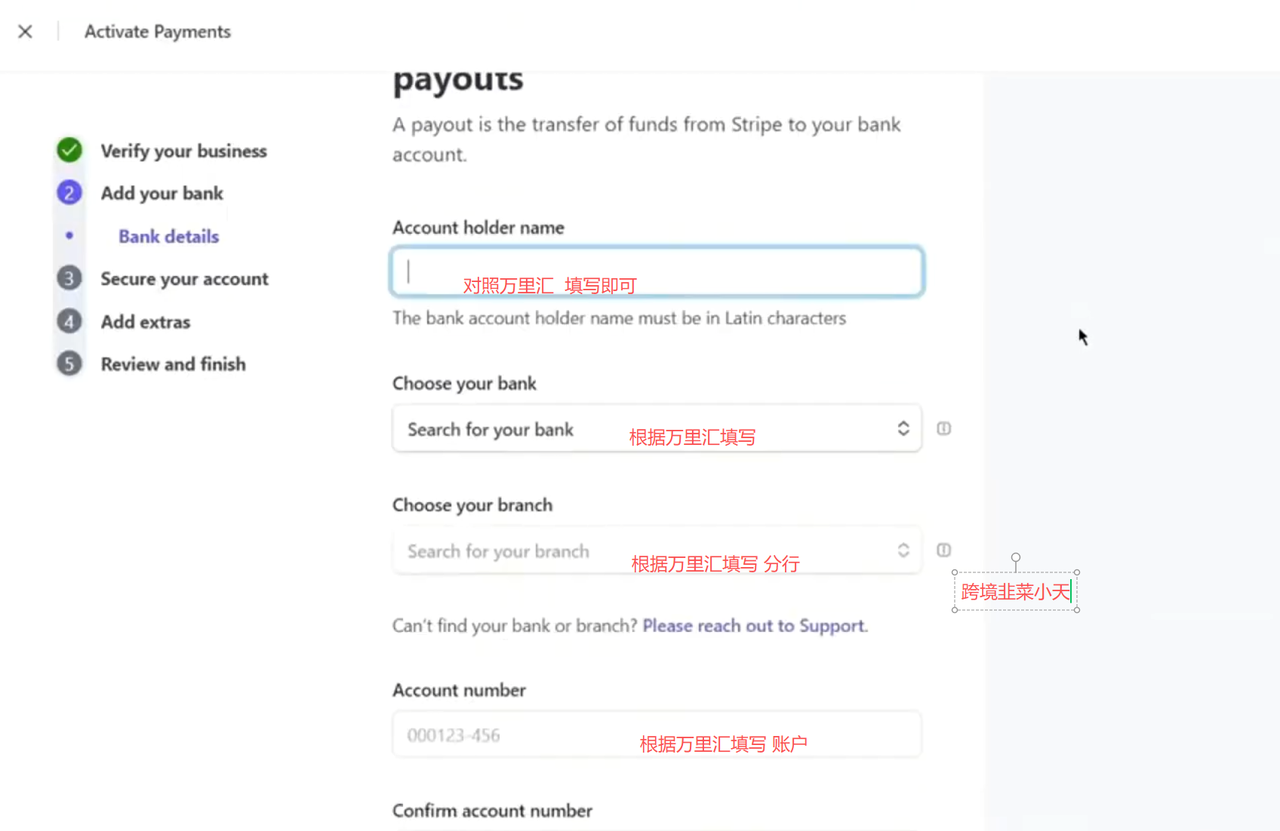The width and height of the screenshot is (1280, 831).
Task: Go to Secure your account step
Action: (184, 279)
